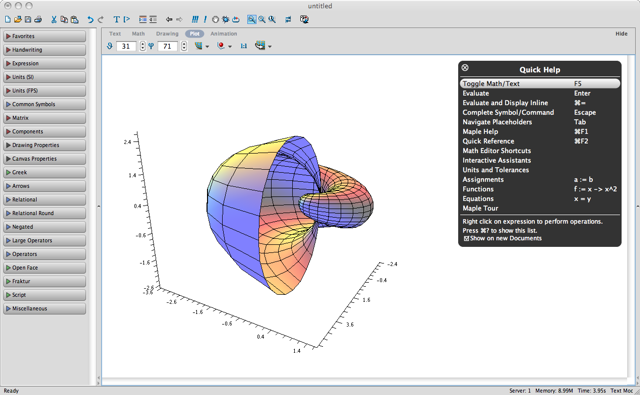This screenshot has height=395, width=640.
Task: Toggle Show on new Documents checkbox
Action: (x=466, y=239)
